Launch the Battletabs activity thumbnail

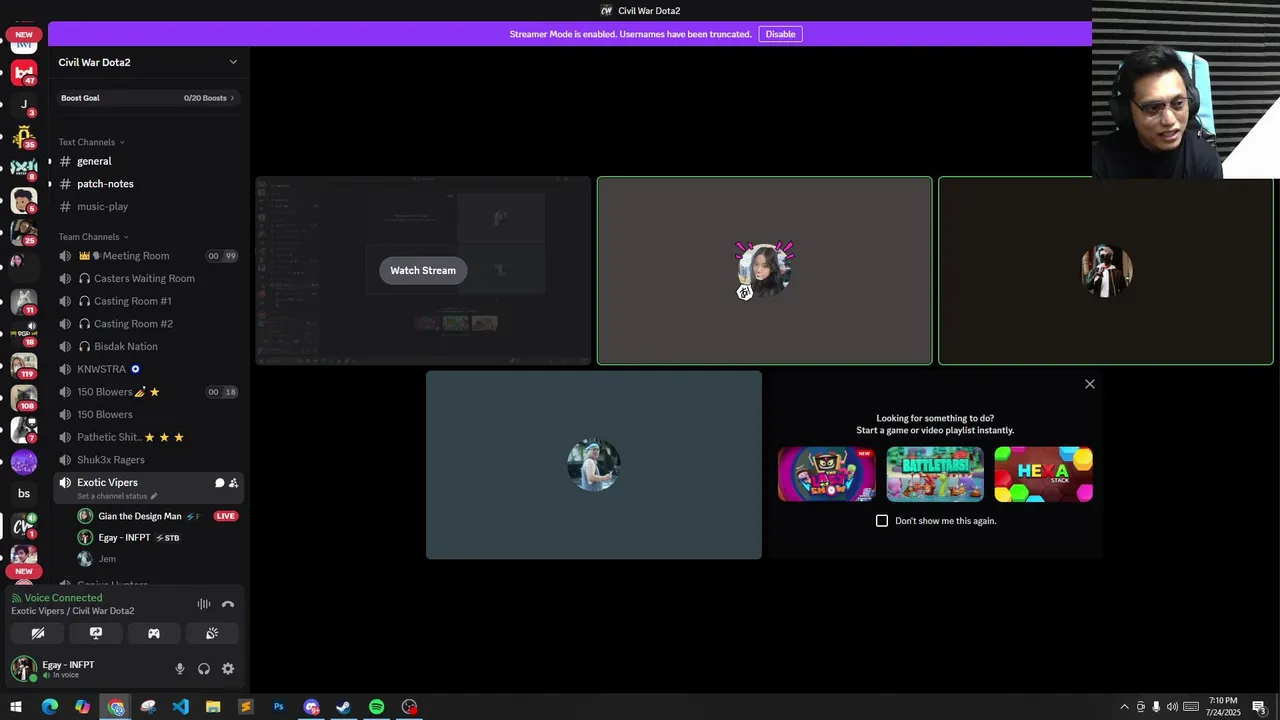click(x=935, y=474)
